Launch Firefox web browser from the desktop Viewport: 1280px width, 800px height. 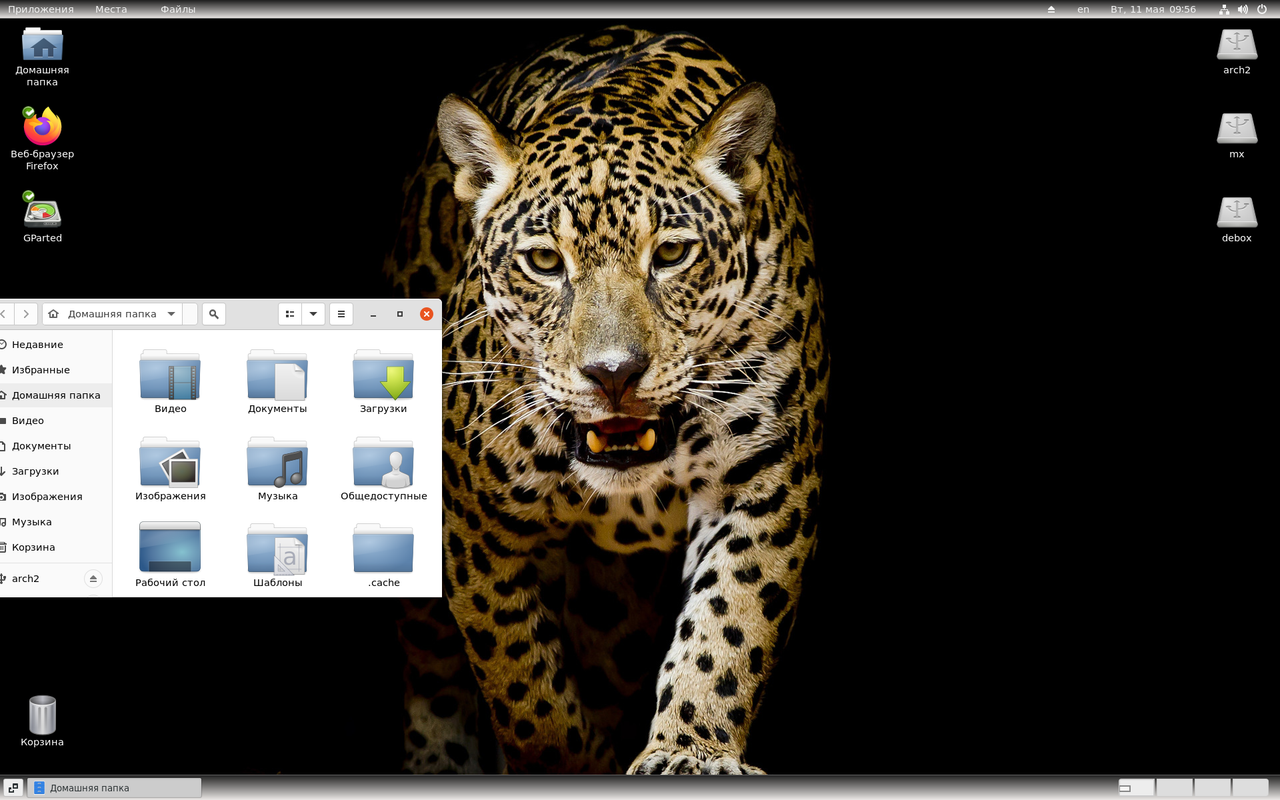tap(42, 138)
